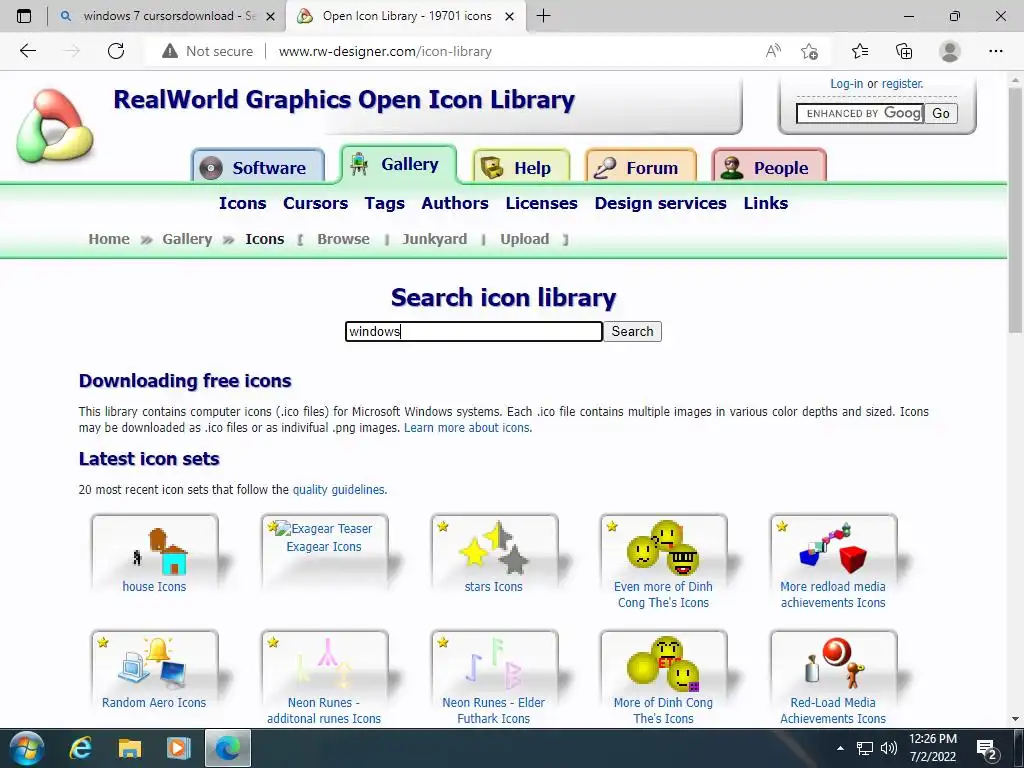The width and height of the screenshot is (1024, 768).
Task: Open the house Icons thumbnail image
Action: pyautogui.click(x=161, y=551)
